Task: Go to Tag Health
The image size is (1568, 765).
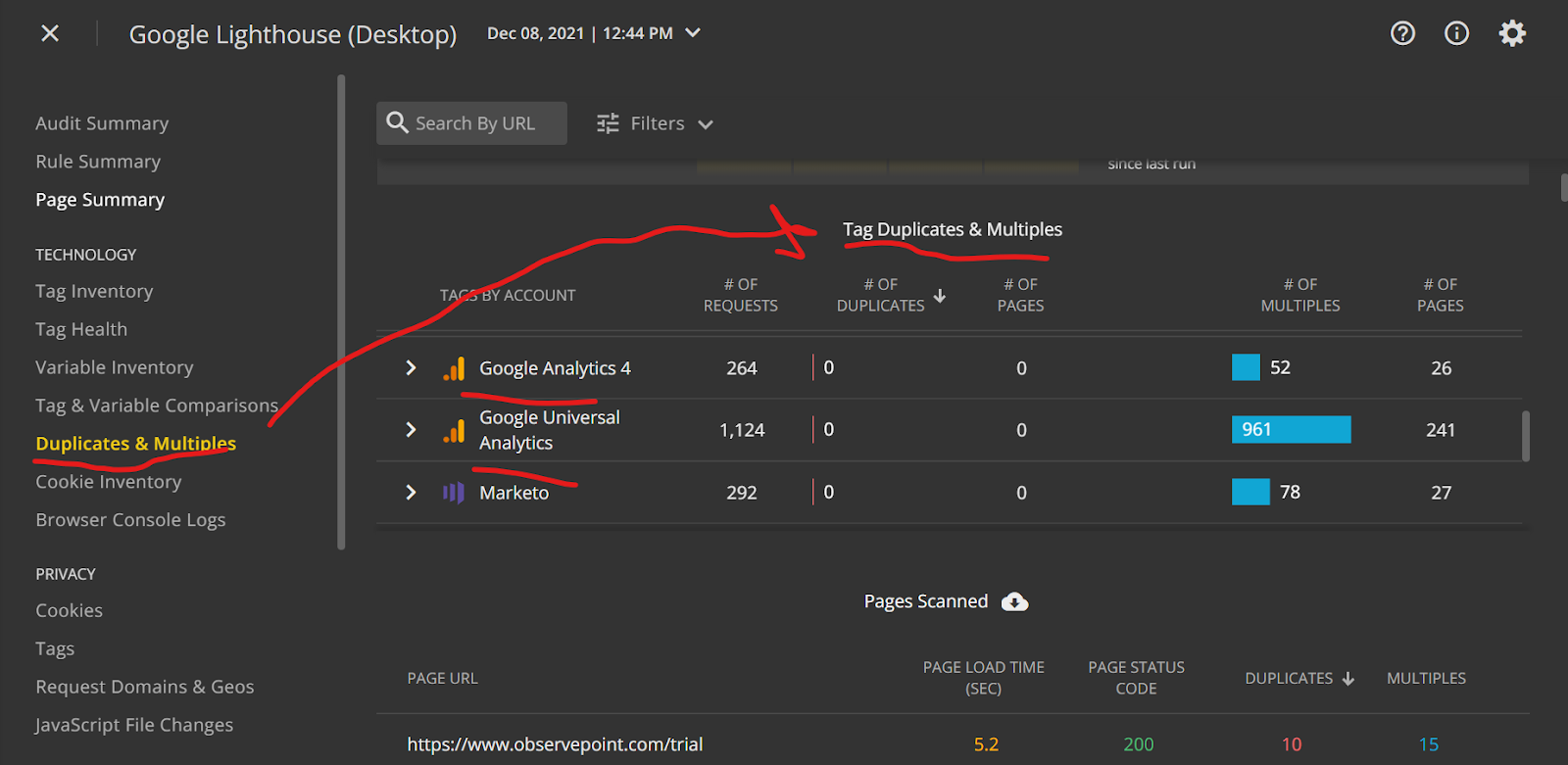Action: click(81, 329)
